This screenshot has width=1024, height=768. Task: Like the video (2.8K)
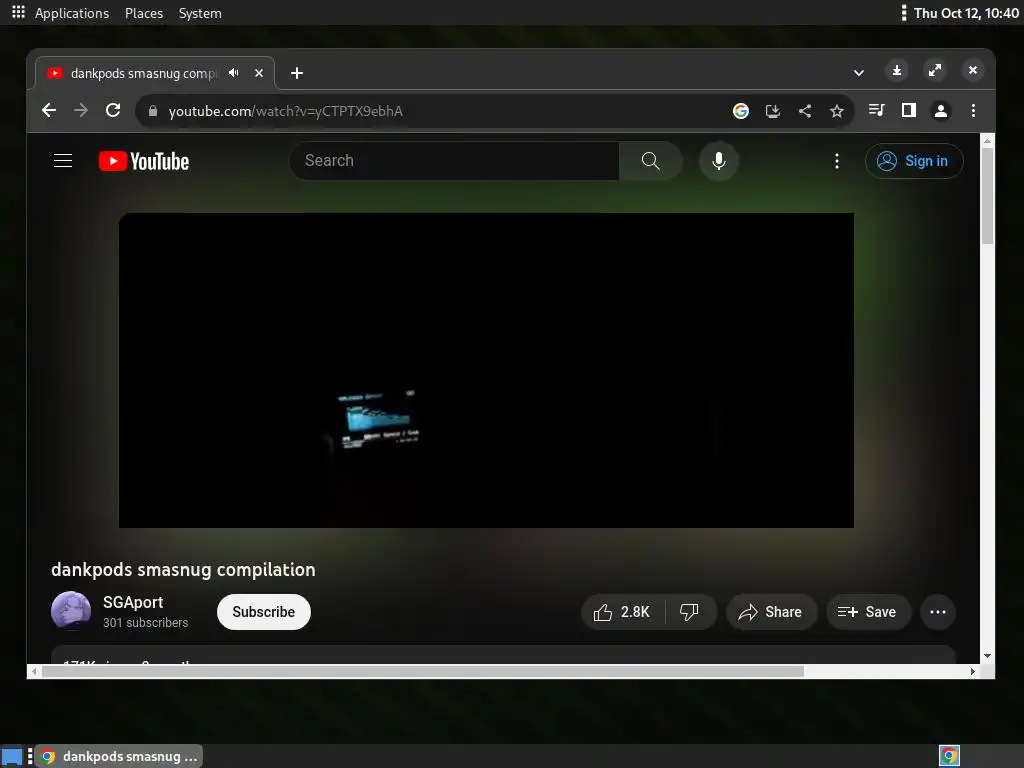pyautogui.click(x=622, y=612)
